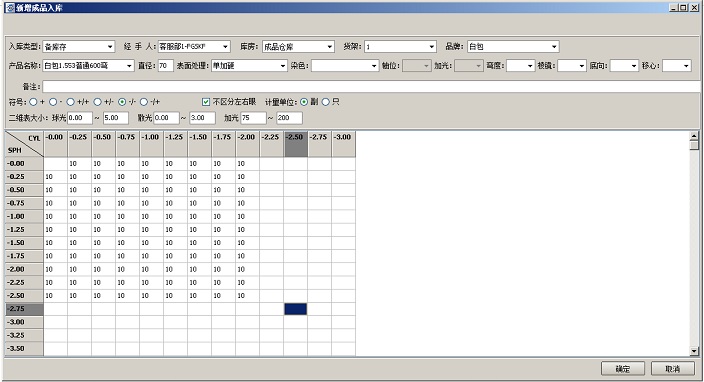Click the 散光 minimum value field
Screen dimensions: 704x382
tap(166, 118)
